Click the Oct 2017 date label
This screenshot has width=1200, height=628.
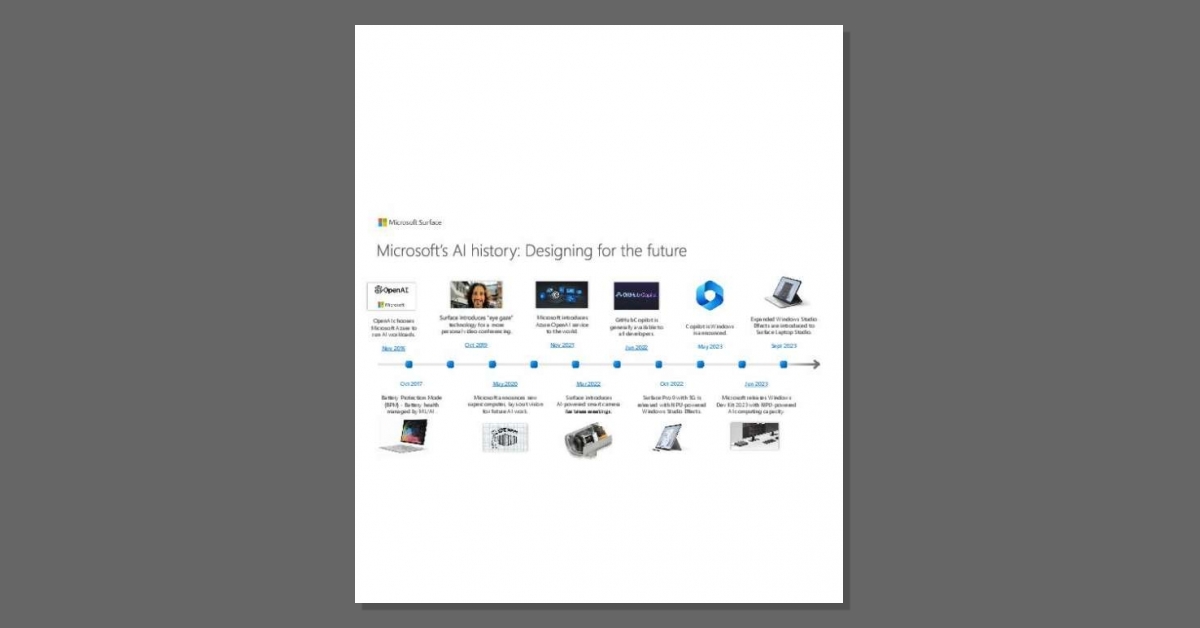(411, 384)
